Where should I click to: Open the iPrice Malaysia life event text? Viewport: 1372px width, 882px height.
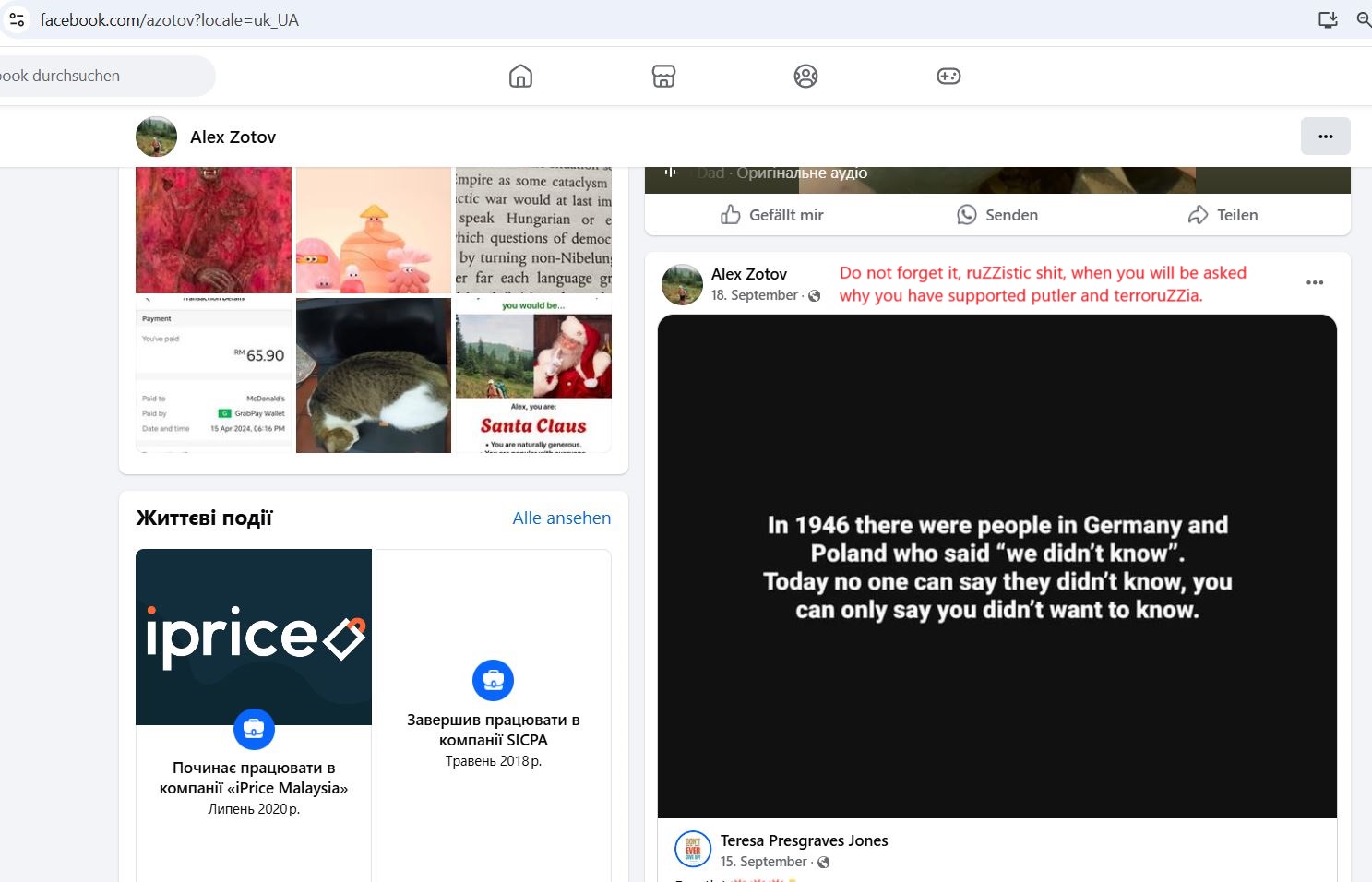pyautogui.click(x=254, y=778)
